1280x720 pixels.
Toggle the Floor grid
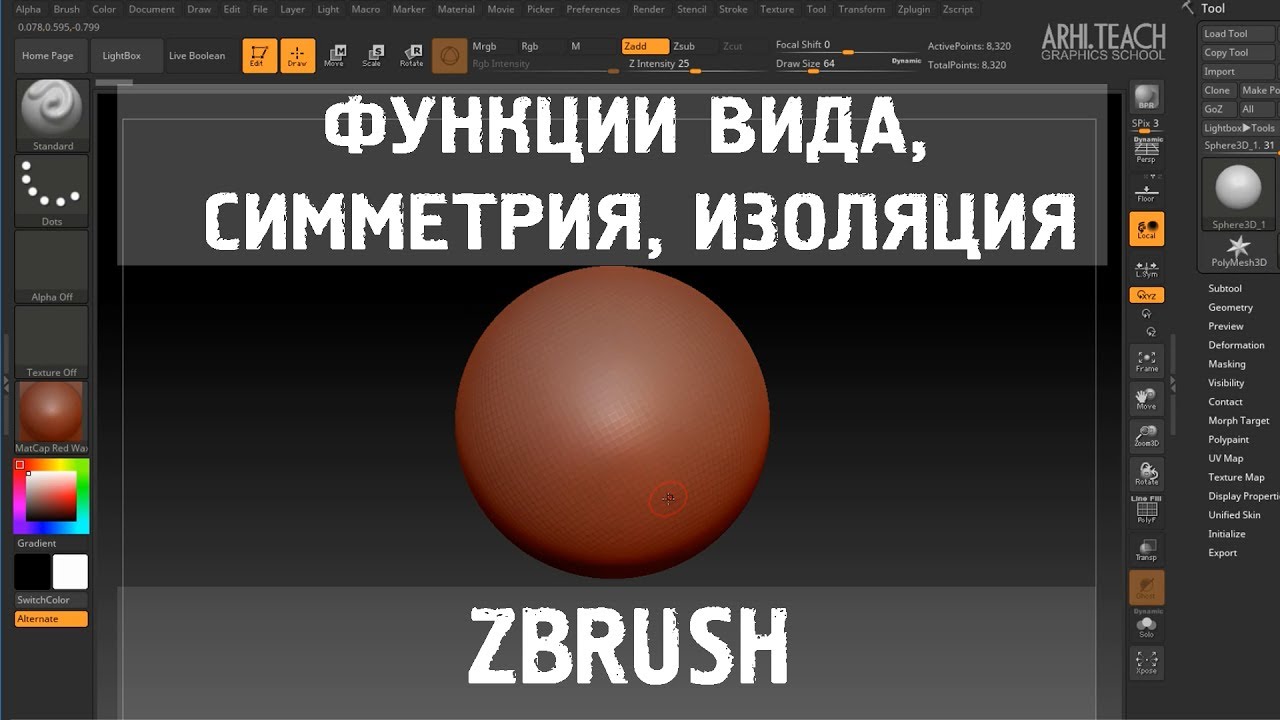click(1146, 193)
